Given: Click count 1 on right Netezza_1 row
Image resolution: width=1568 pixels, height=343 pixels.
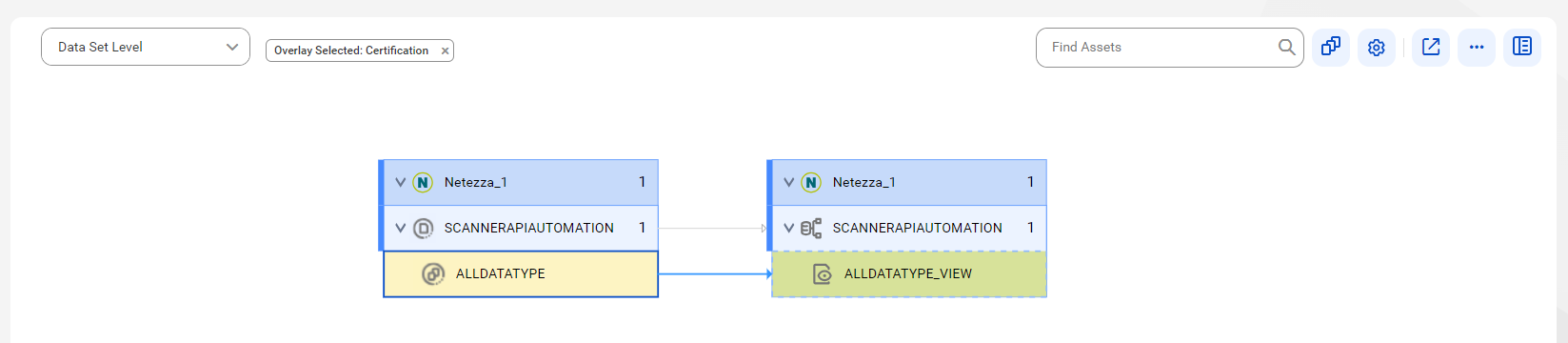Looking at the screenshot, I should coord(1030,182).
